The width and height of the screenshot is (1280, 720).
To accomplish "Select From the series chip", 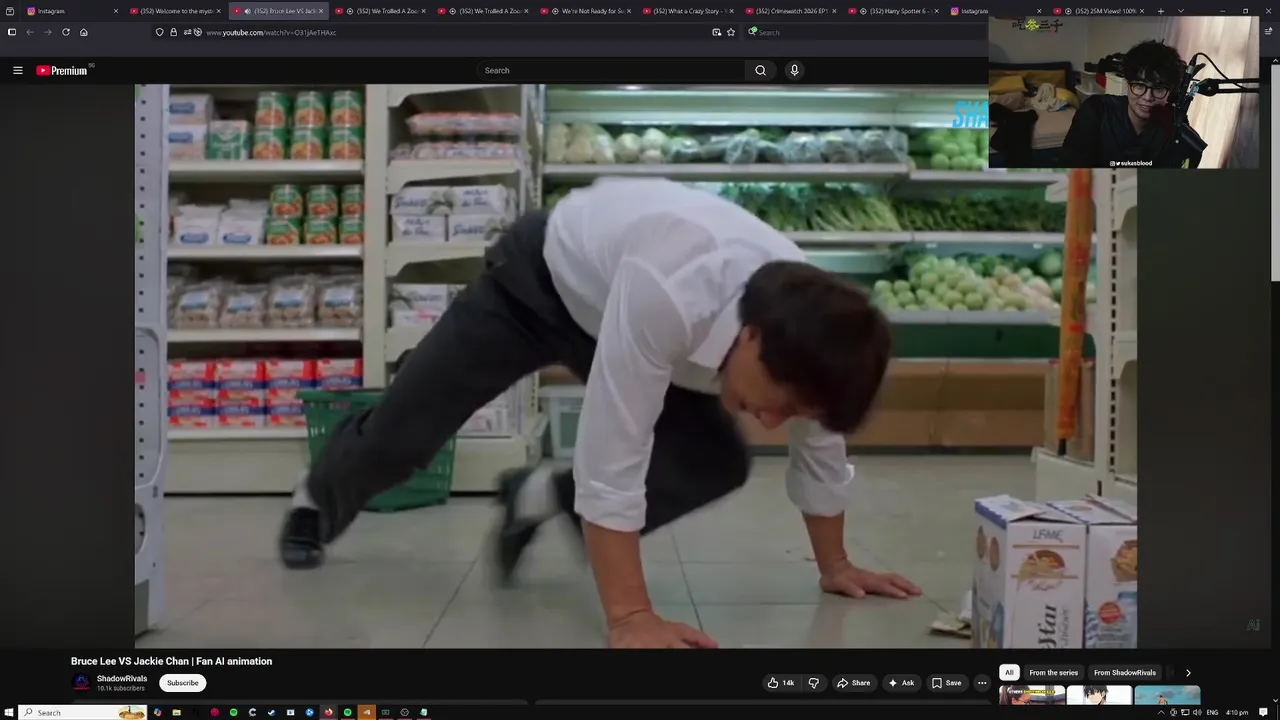I will [1053, 673].
